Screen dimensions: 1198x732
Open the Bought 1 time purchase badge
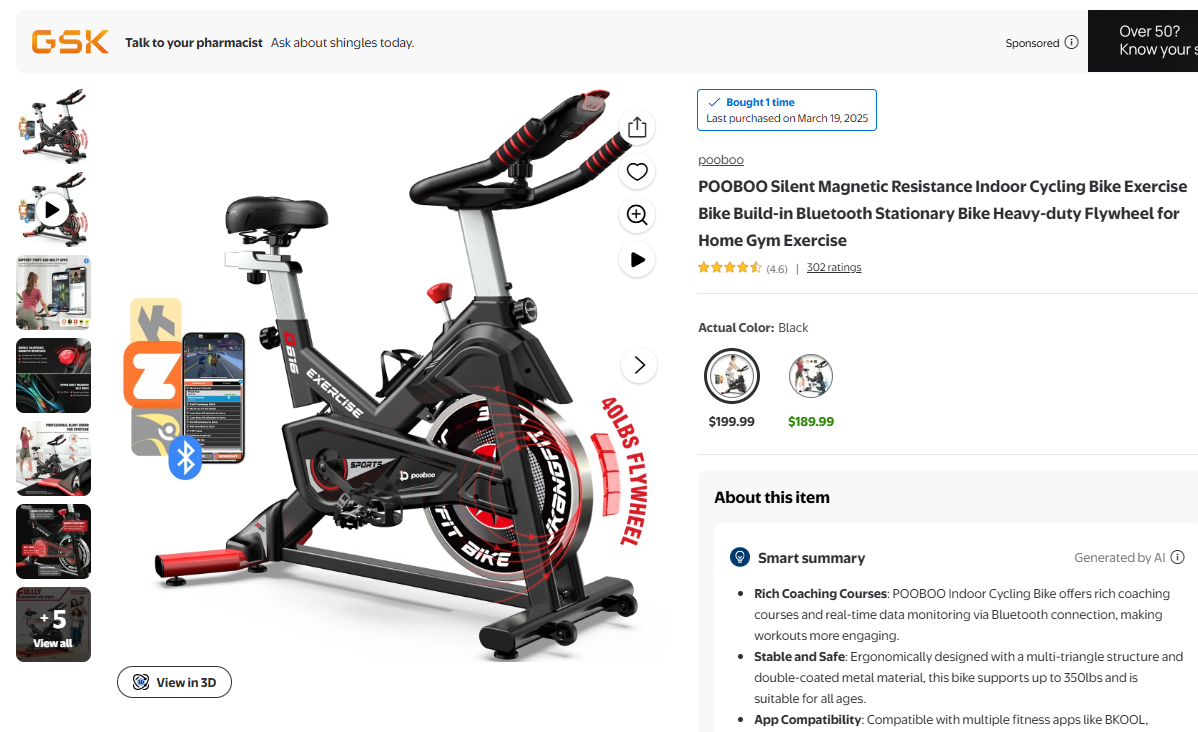pos(786,110)
